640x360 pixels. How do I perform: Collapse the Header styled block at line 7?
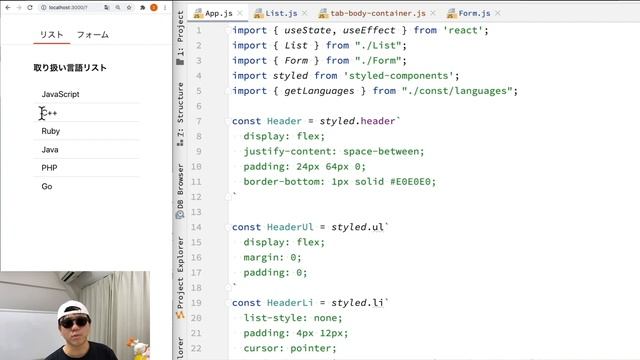[x=228, y=121]
